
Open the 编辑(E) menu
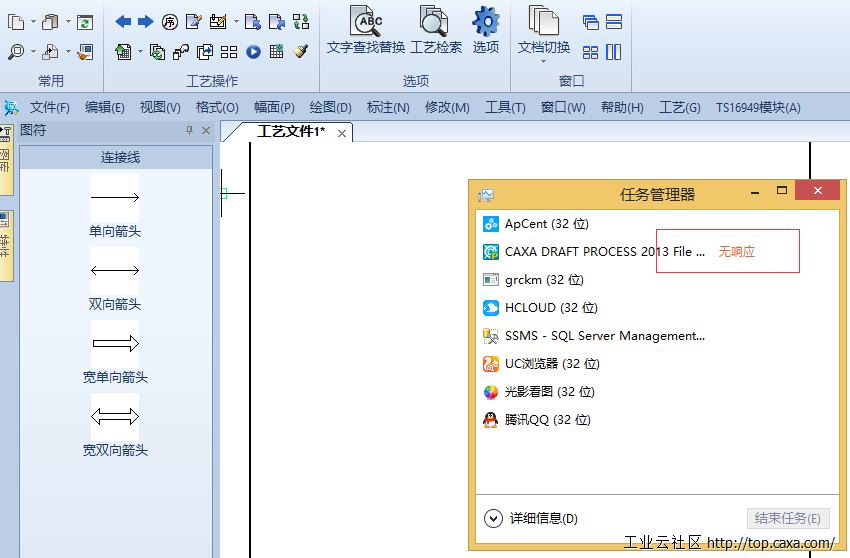pyautogui.click(x=105, y=107)
